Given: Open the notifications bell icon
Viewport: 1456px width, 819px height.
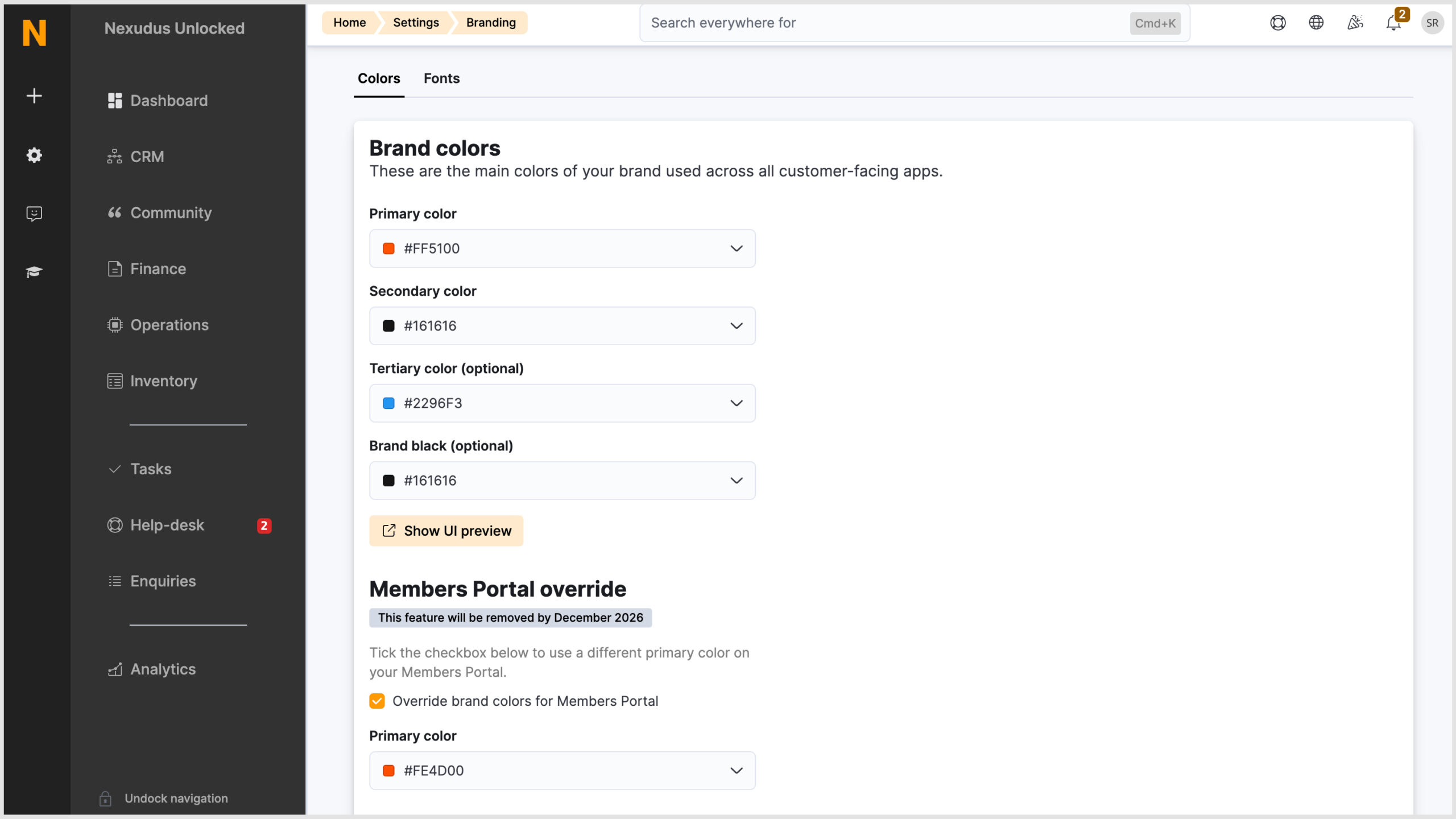Looking at the screenshot, I should 1393,24.
